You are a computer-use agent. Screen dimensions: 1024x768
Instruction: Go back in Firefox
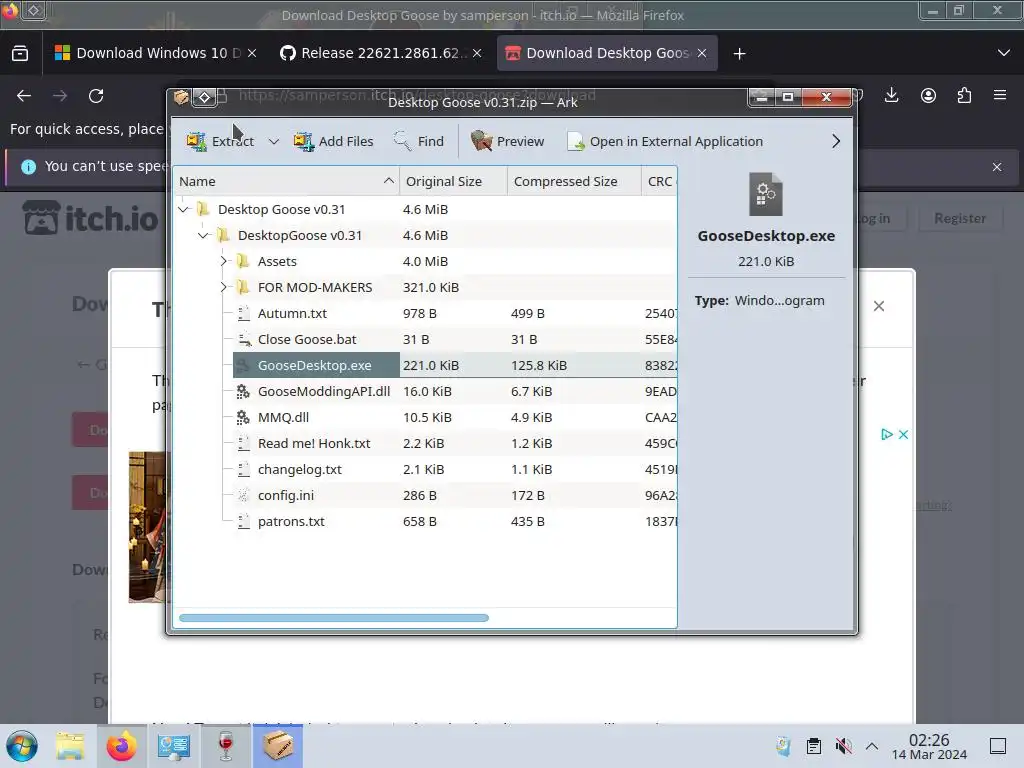click(24, 96)
